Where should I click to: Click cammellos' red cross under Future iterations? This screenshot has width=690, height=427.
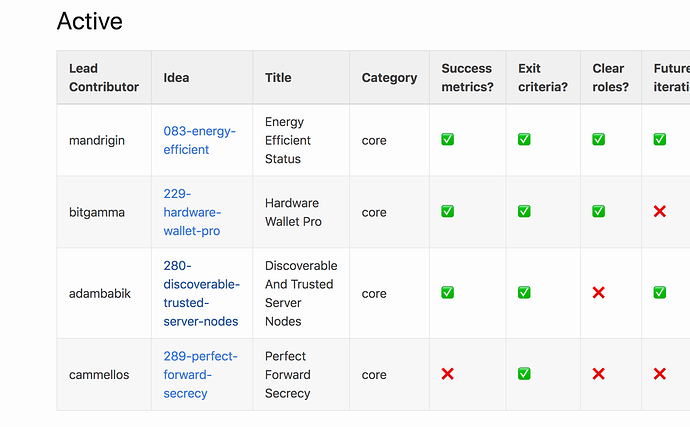click(660, 374)
